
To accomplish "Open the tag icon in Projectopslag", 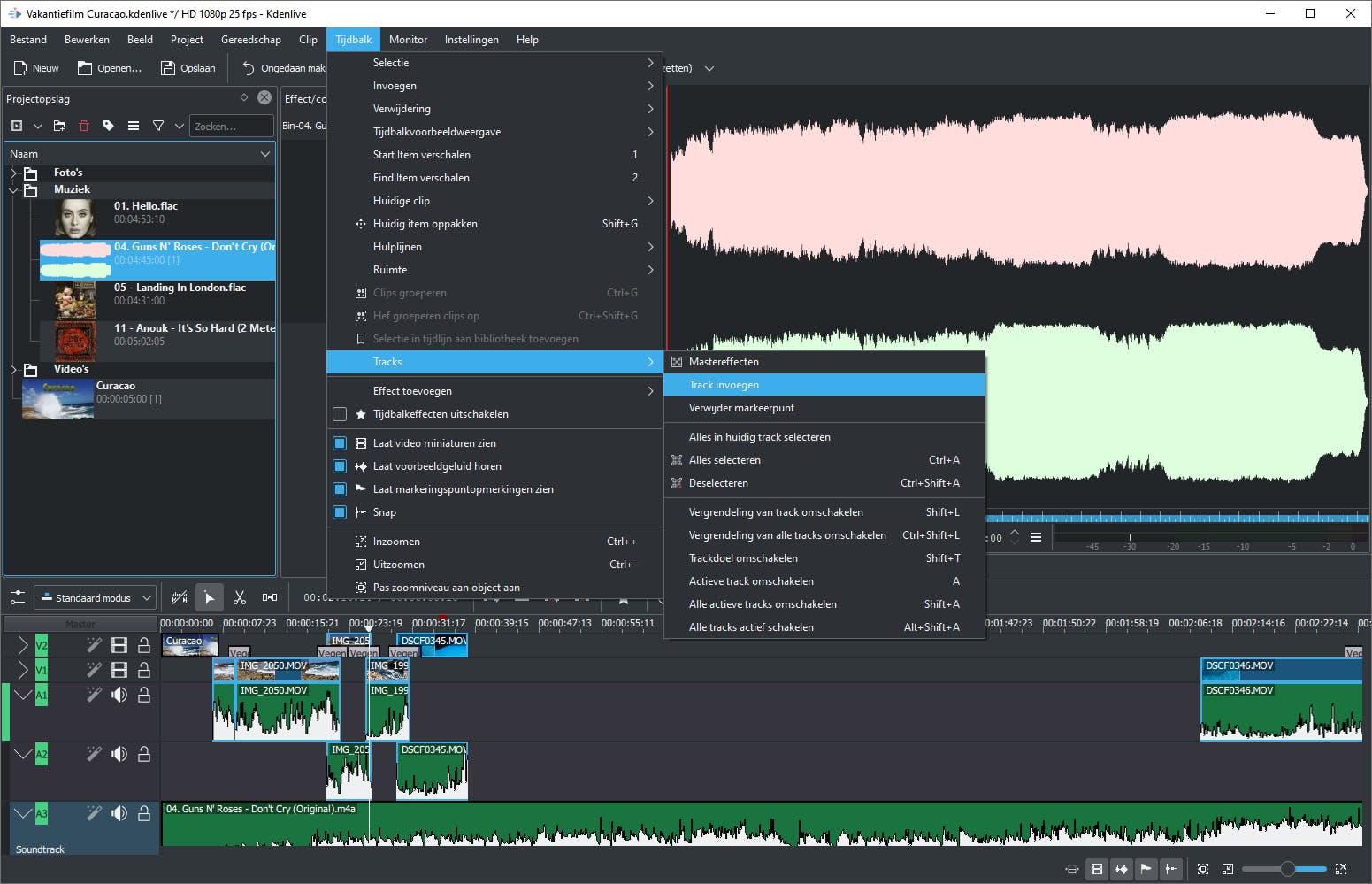I will click(109, 127).
